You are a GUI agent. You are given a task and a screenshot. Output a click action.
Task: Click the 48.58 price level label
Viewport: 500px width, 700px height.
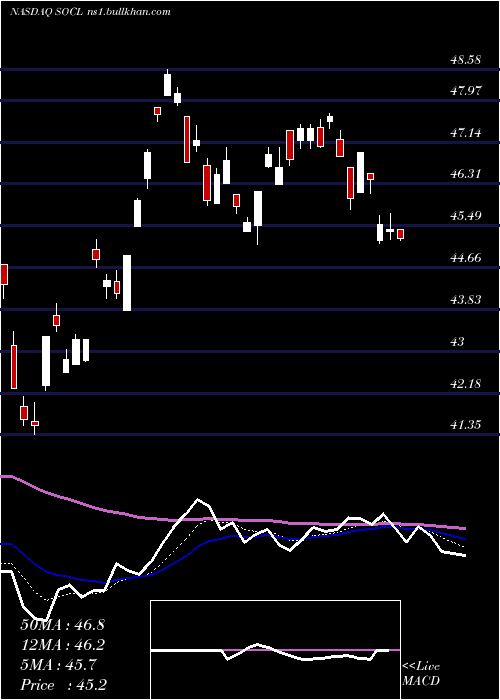pos(466,60)
